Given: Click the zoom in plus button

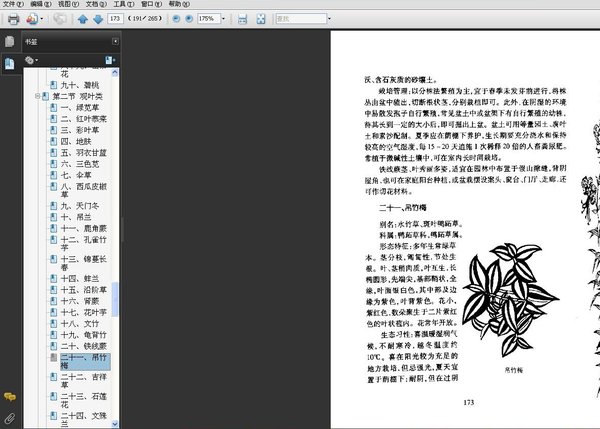Looking at the screenshot, I should pos(189,18).
